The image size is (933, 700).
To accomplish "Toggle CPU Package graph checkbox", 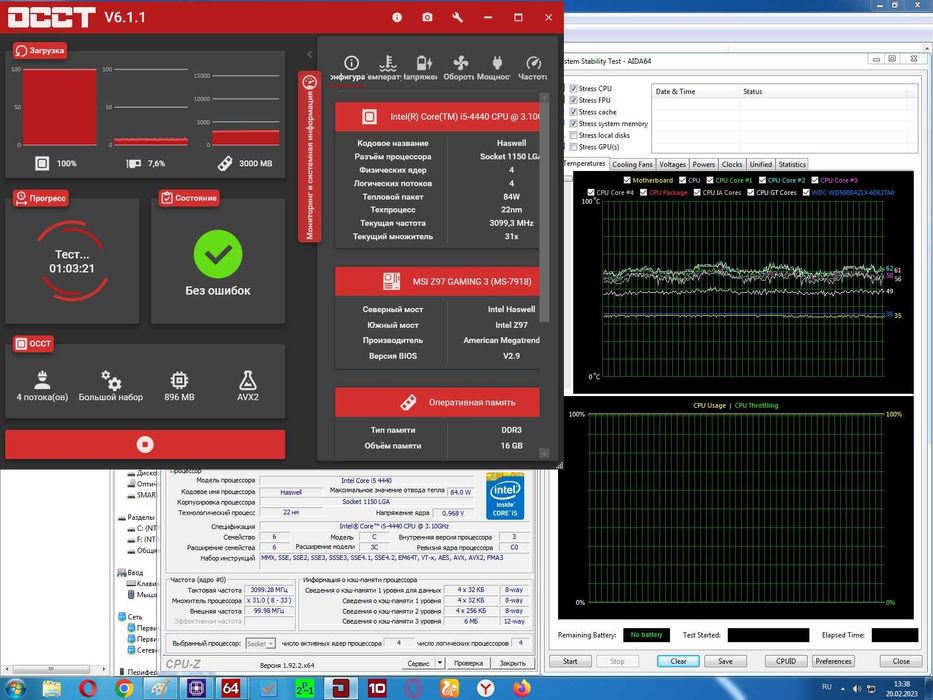I will [x=643, y=192].
